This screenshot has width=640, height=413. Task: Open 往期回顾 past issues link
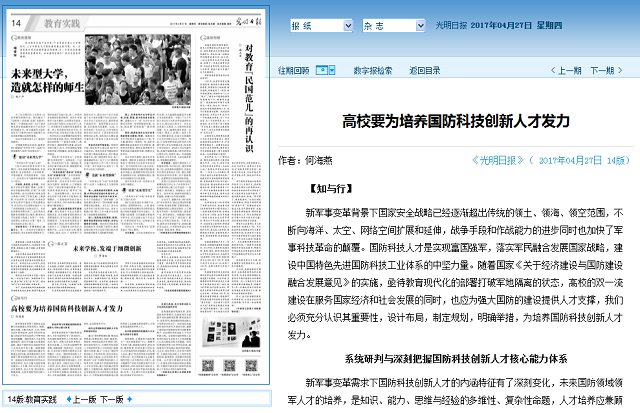click(x=293, y=71)
